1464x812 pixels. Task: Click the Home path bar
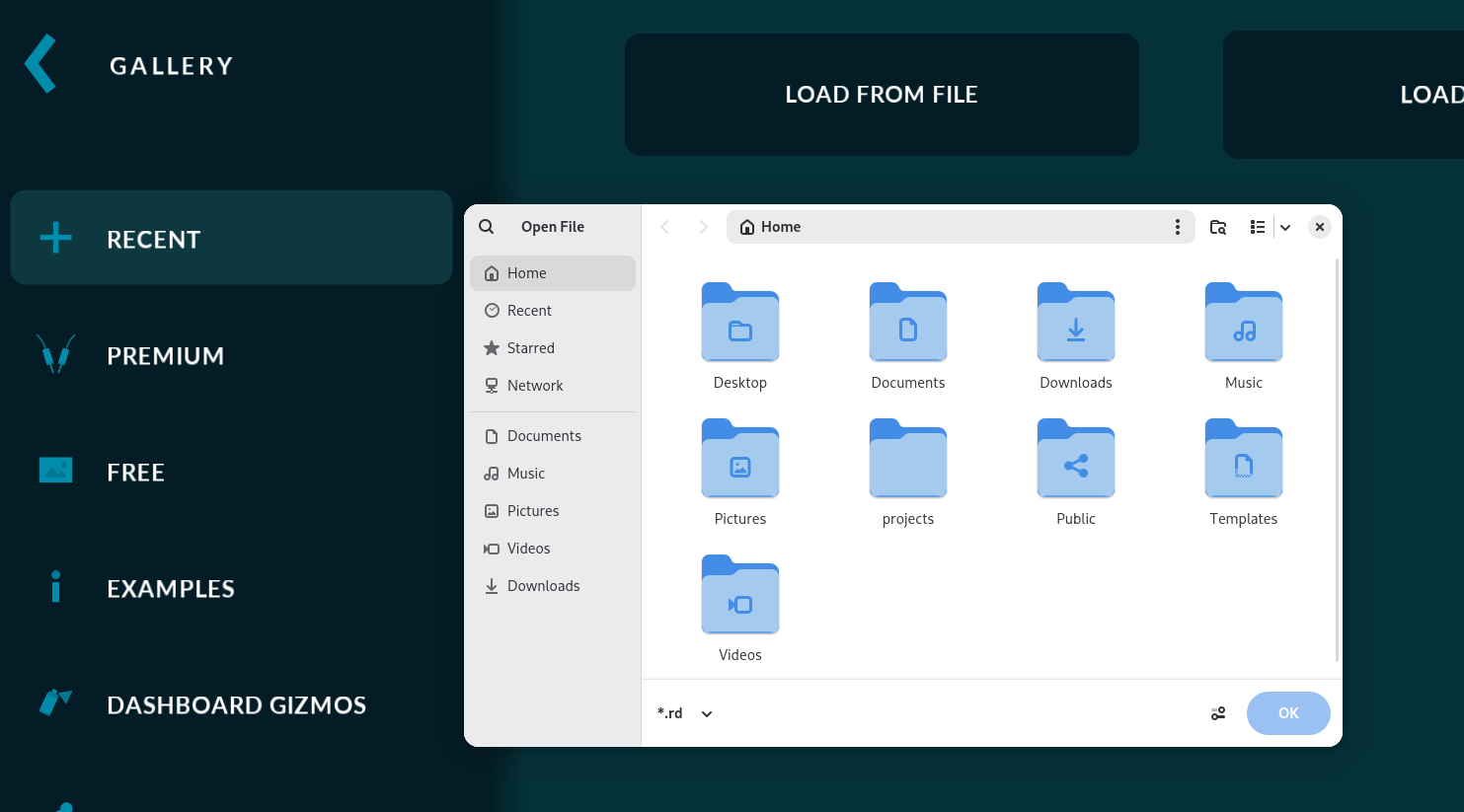coord(948,227)
